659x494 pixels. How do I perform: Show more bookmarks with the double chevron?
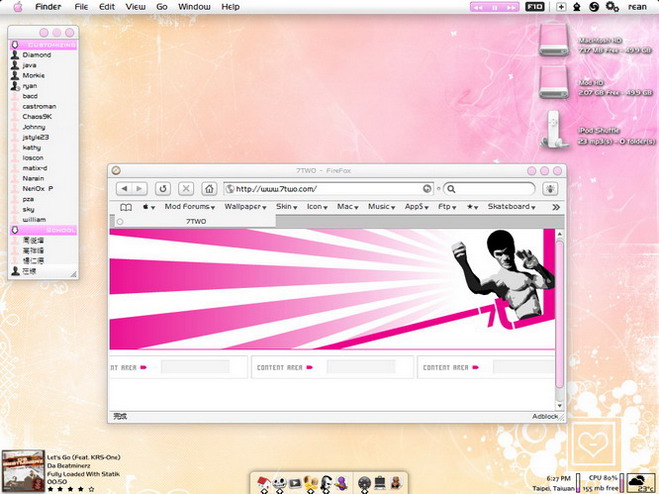tap(556, 207)
